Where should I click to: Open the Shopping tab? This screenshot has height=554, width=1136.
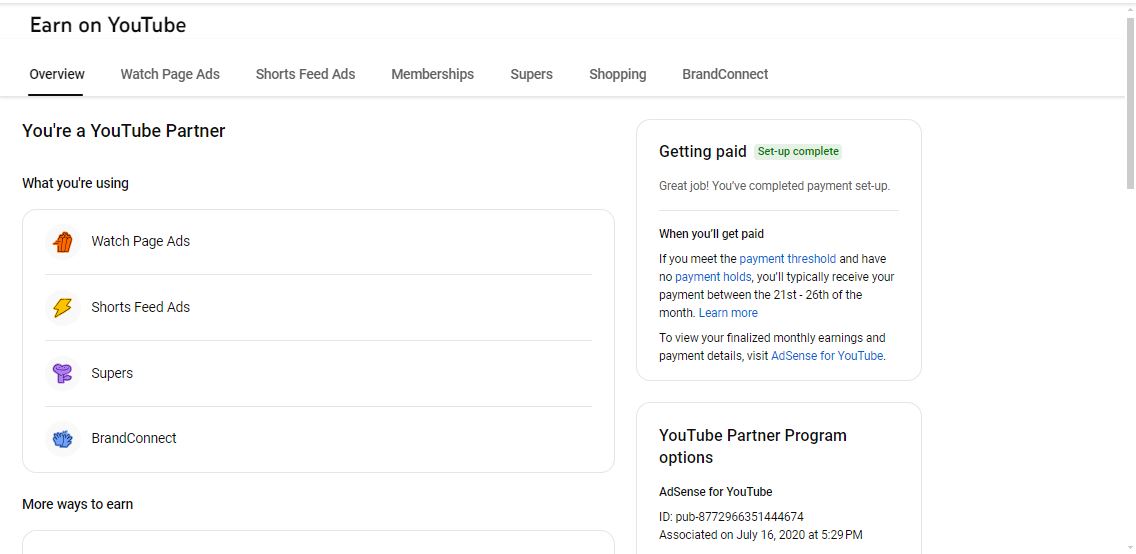(617, 74)
